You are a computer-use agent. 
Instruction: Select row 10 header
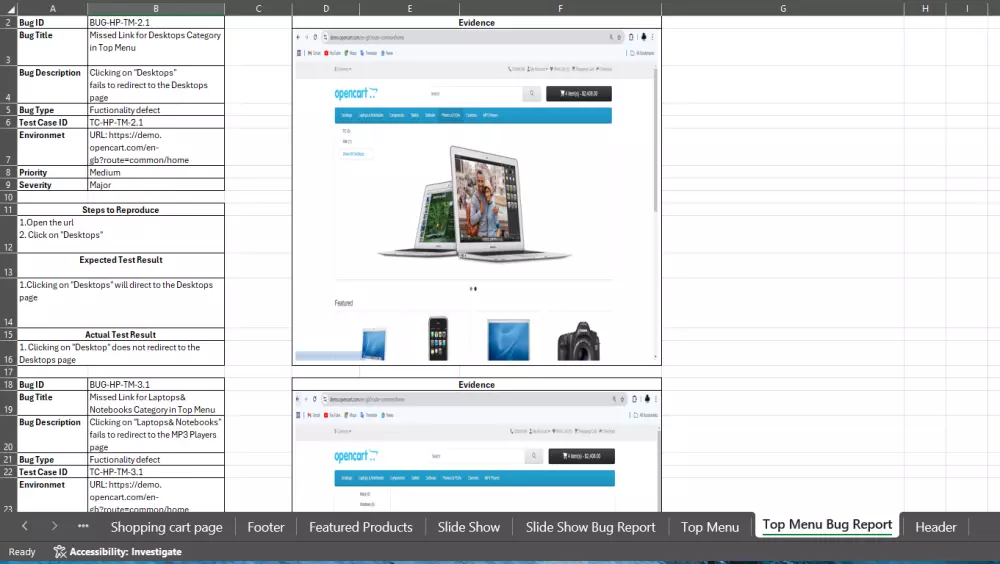[x=8, y=197]
